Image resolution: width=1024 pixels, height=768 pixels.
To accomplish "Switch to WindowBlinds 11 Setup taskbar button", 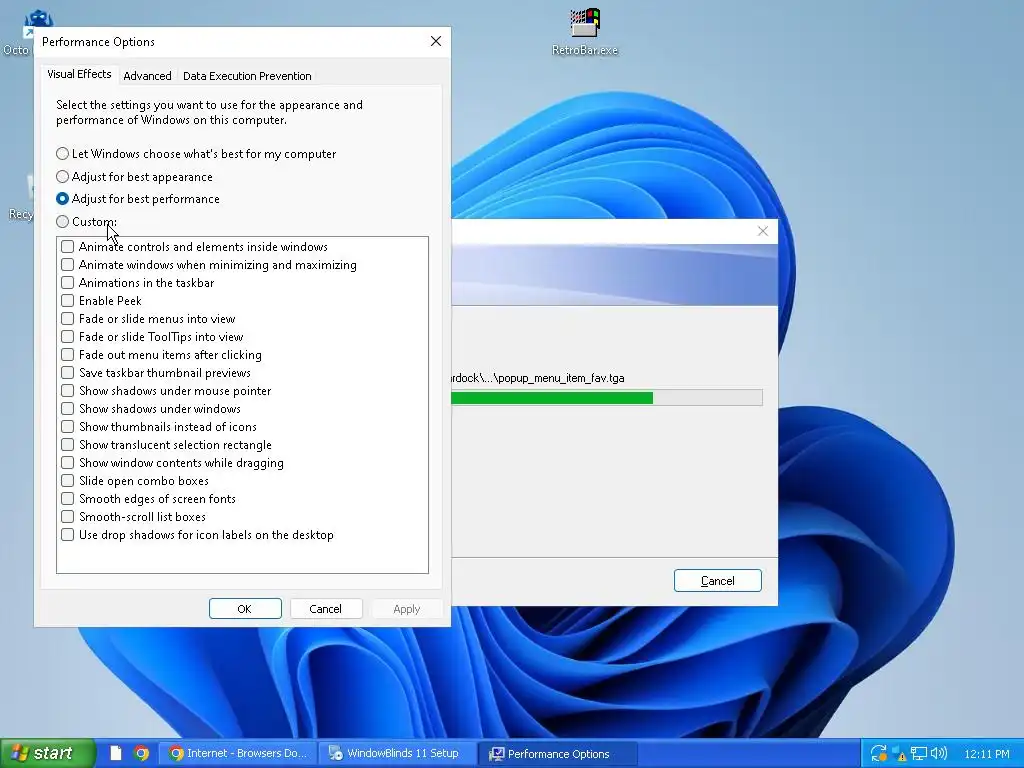I will (398, 753).
